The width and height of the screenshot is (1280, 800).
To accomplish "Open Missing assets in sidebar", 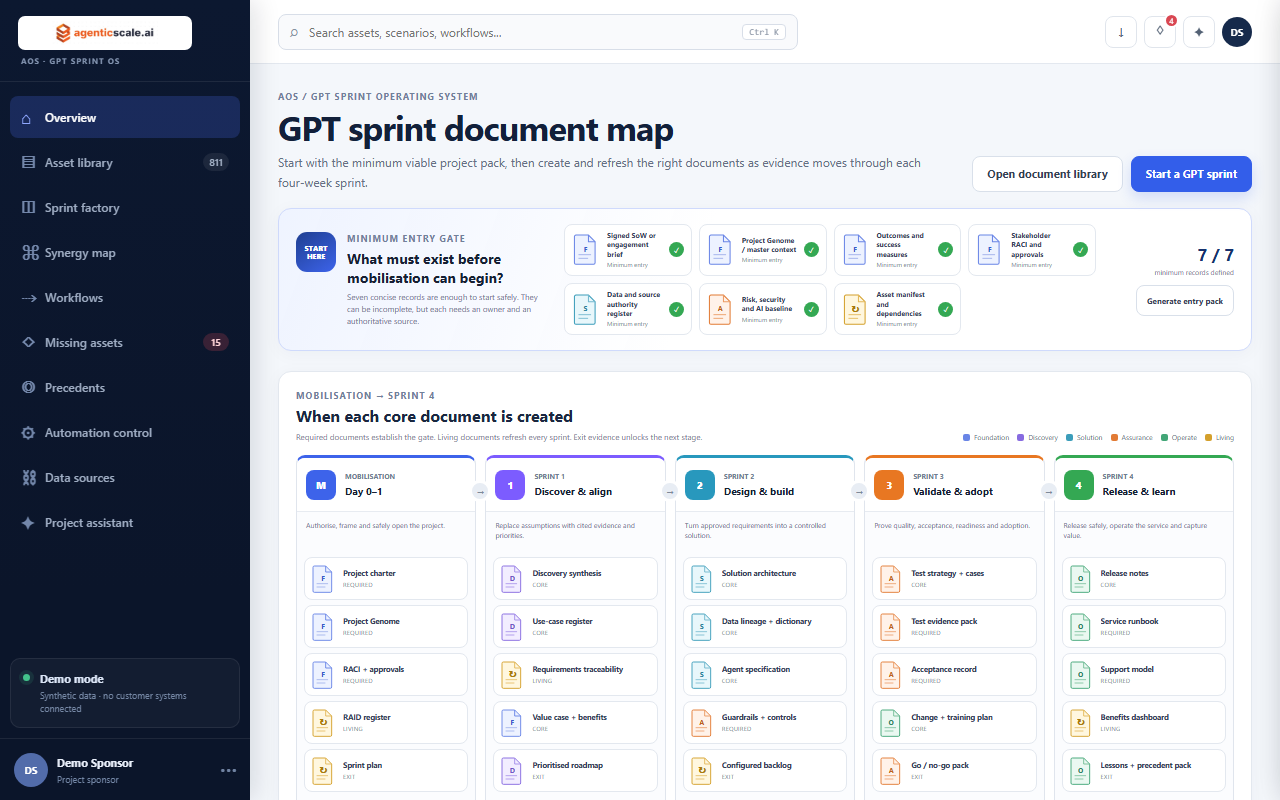I will [x=125, y=342].
